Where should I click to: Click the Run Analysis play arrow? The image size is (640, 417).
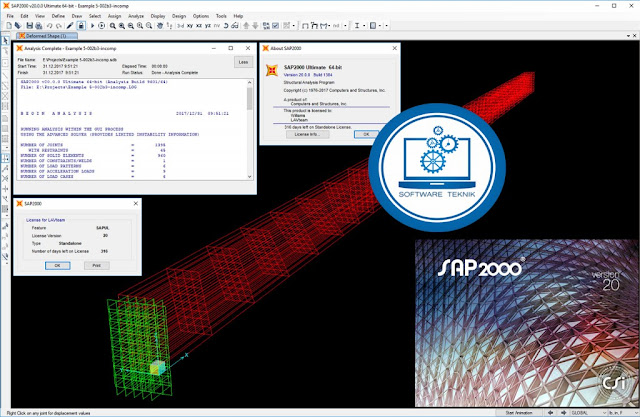92,26
